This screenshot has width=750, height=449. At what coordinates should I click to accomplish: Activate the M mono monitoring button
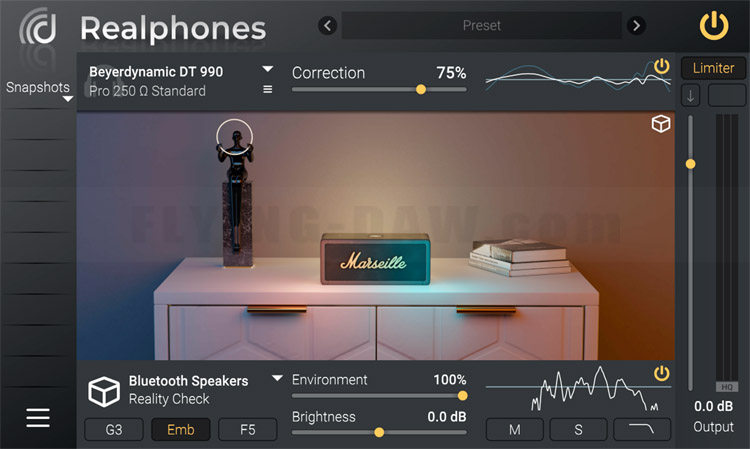(515, 429)
